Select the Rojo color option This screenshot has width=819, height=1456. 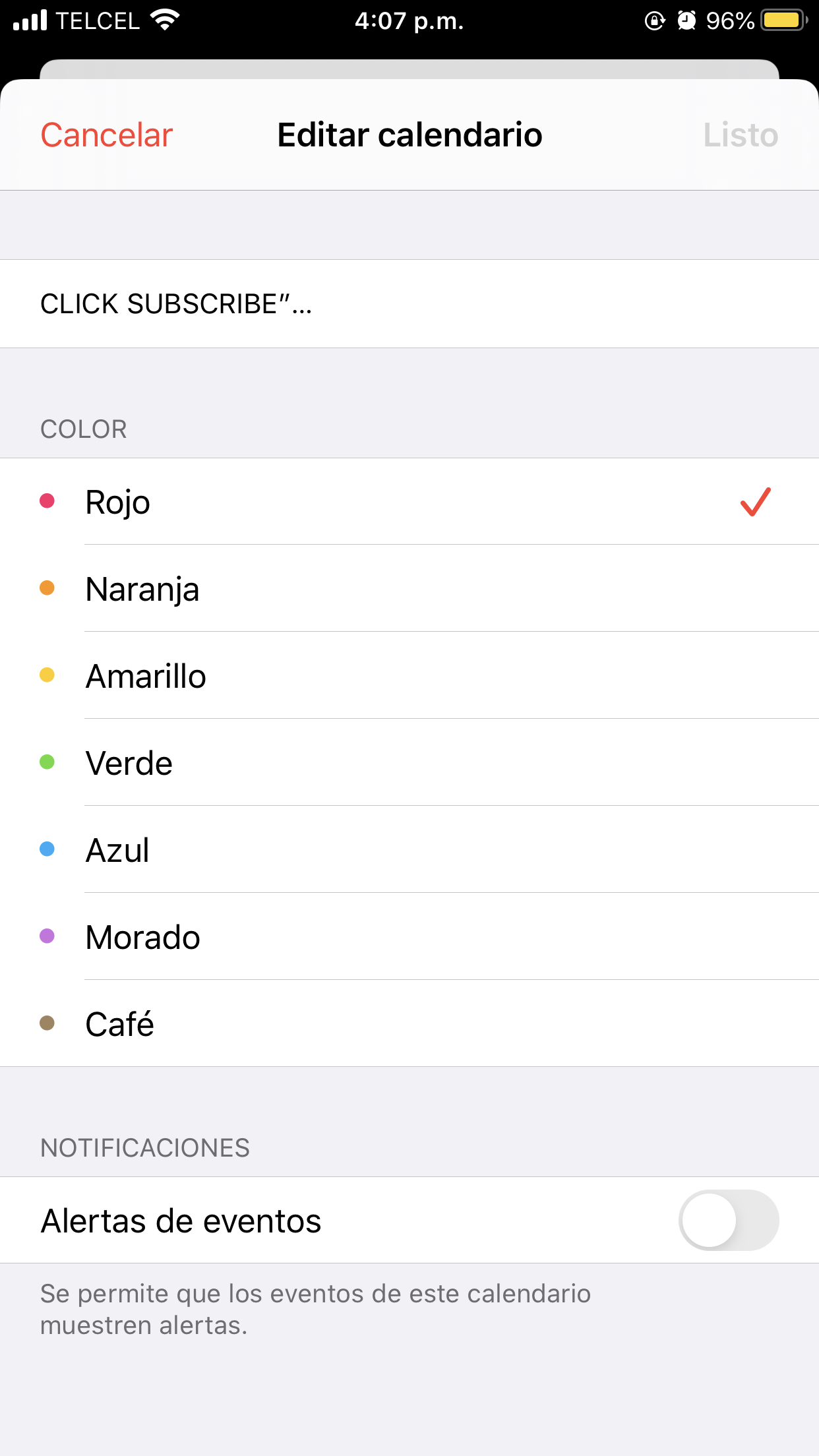409,502
